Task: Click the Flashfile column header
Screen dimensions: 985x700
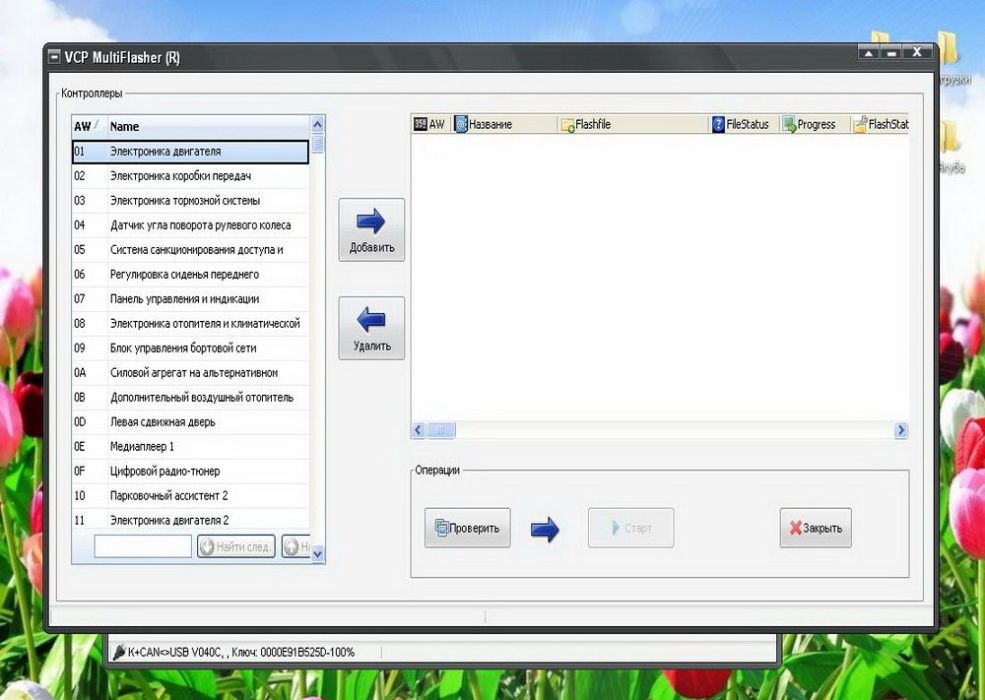Action: [633, 124]
